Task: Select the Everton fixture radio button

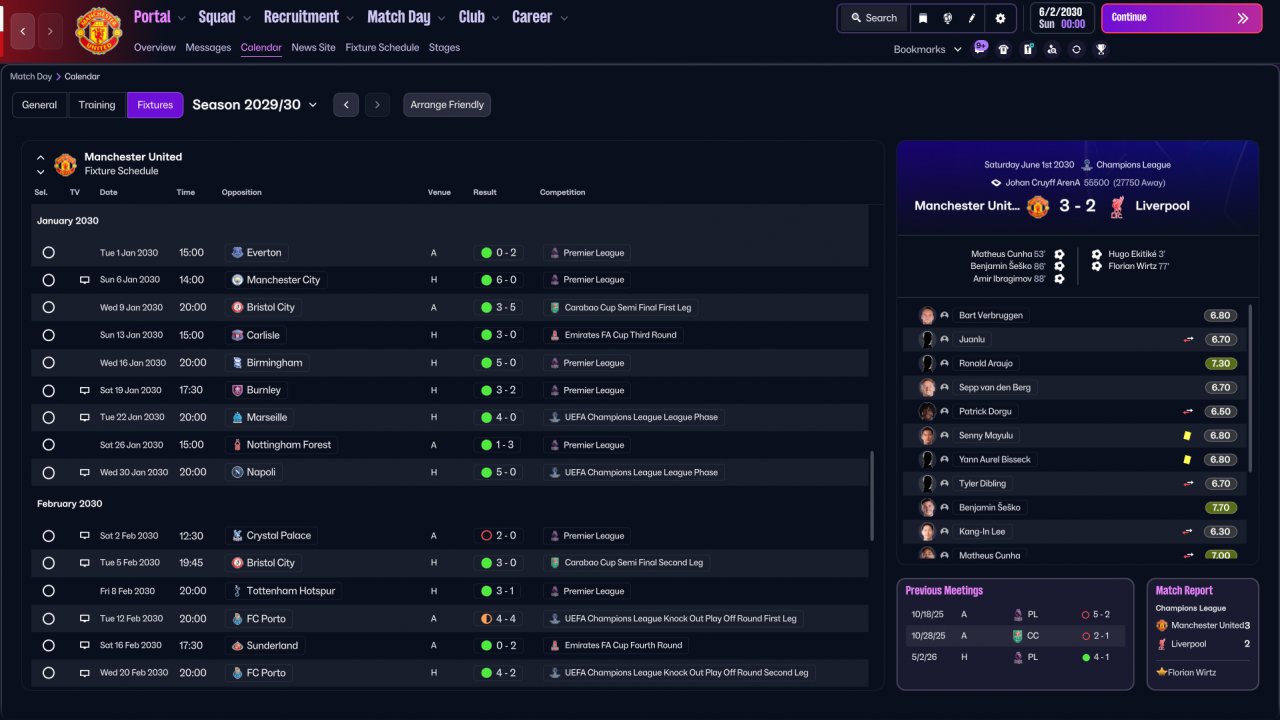Action: click(x=48, y=253)
